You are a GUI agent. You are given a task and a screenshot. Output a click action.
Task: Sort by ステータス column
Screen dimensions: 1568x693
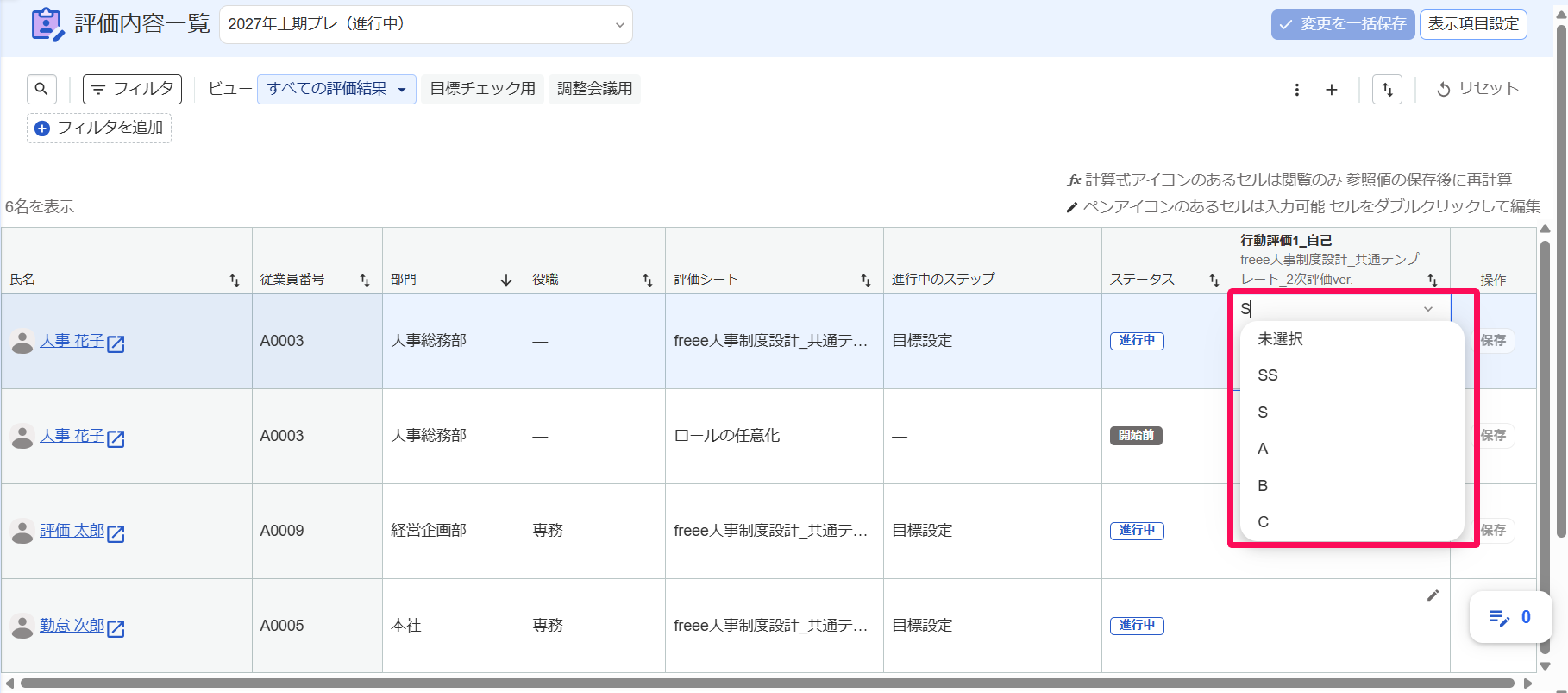[x=1214, y=280]
